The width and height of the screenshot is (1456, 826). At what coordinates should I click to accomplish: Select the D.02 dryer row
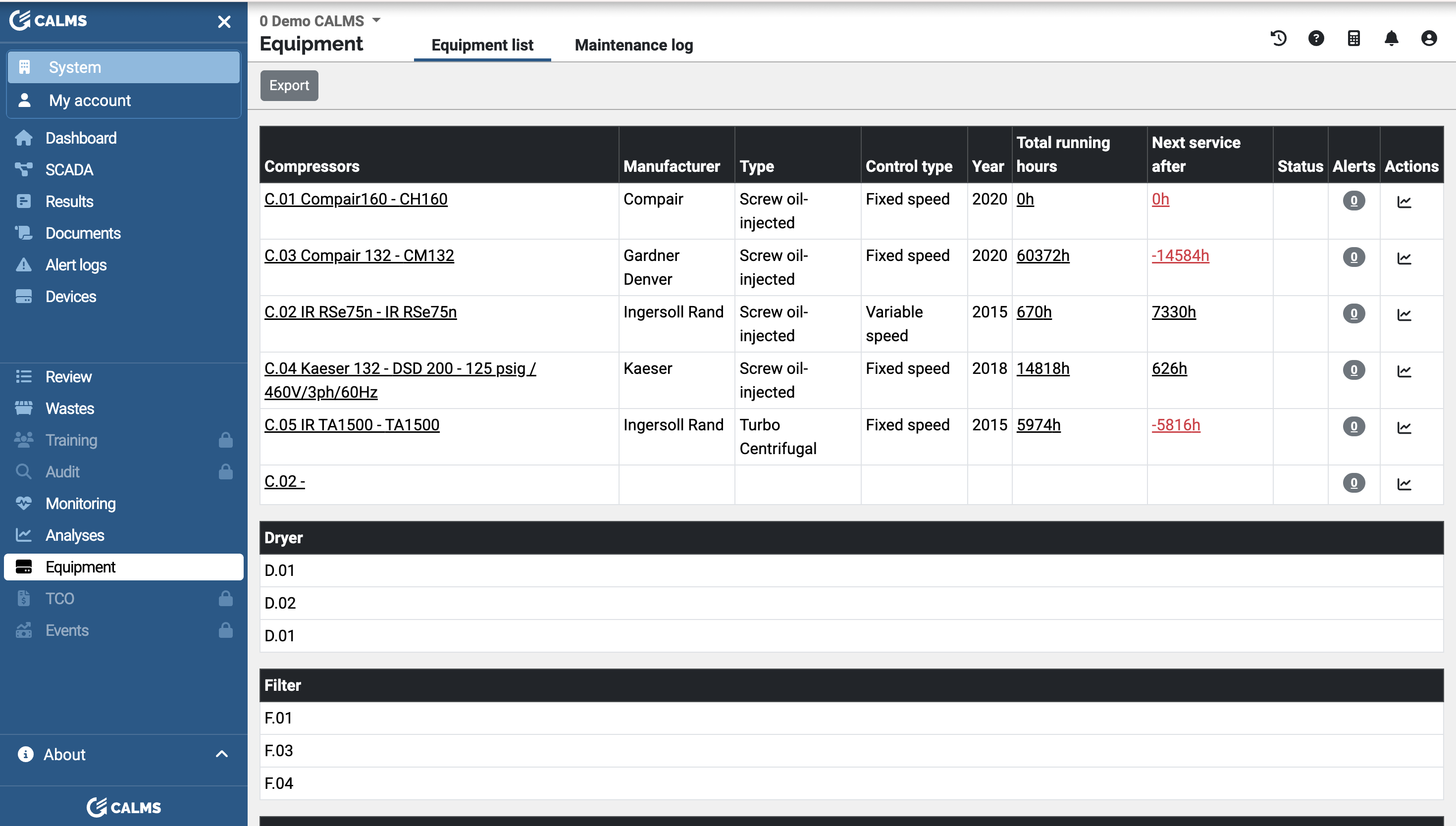[851, 603]
